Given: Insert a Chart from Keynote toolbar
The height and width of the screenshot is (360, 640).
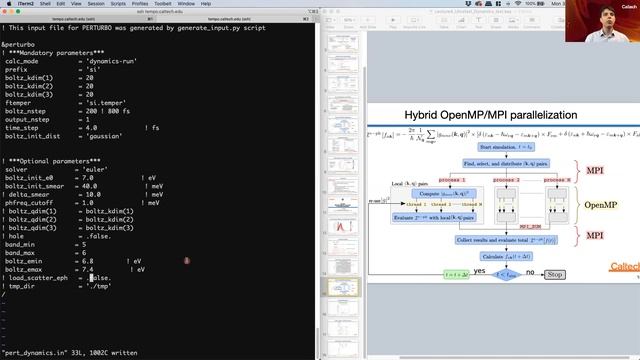Looking at the screenshot, I should click(461, 21).
